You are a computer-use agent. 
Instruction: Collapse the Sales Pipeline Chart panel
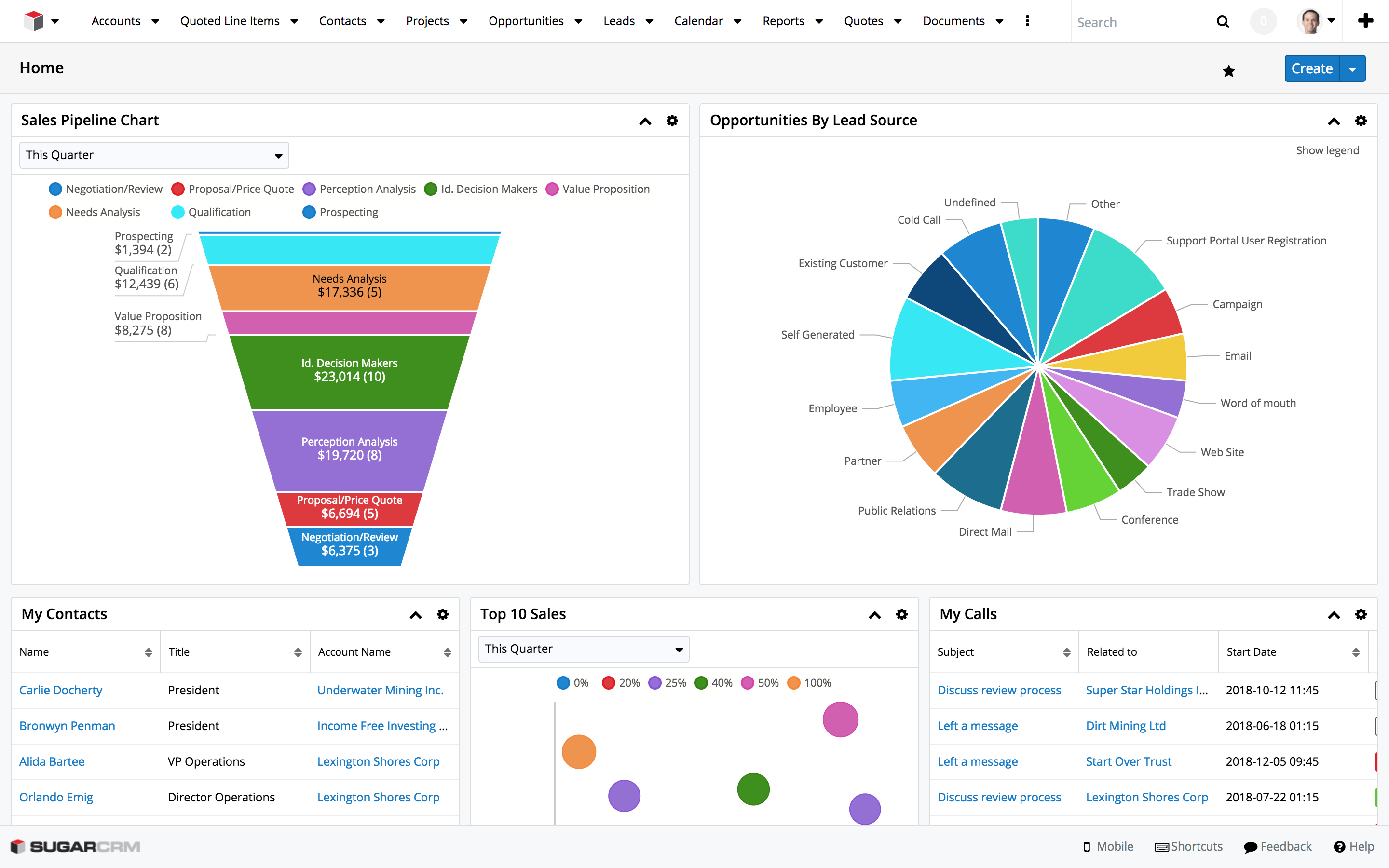point(645,120)
